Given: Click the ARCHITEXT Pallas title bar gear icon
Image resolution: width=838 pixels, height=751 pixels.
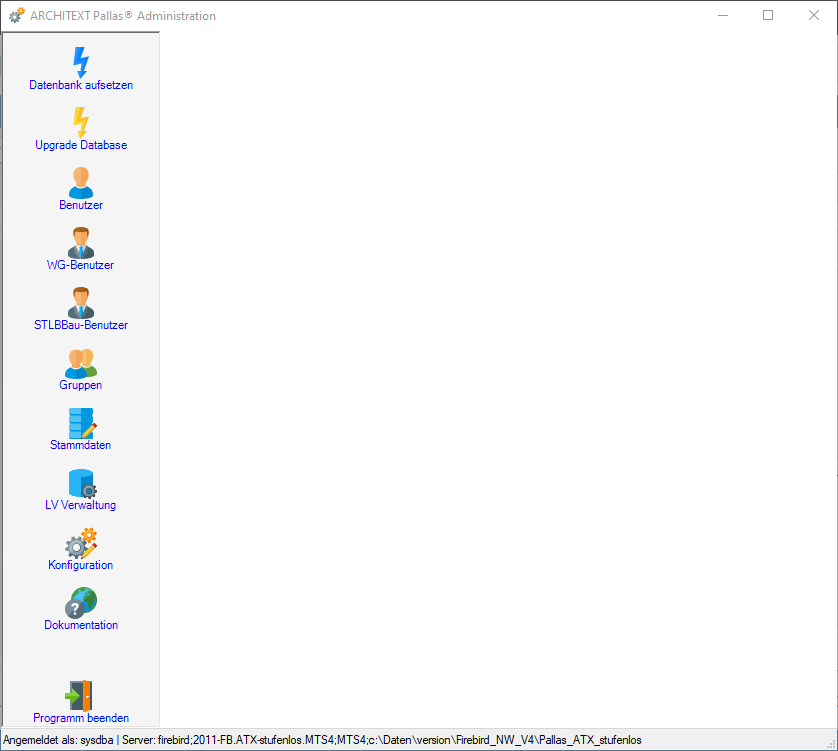Looking at the screenshot, I should click(17, 16).
